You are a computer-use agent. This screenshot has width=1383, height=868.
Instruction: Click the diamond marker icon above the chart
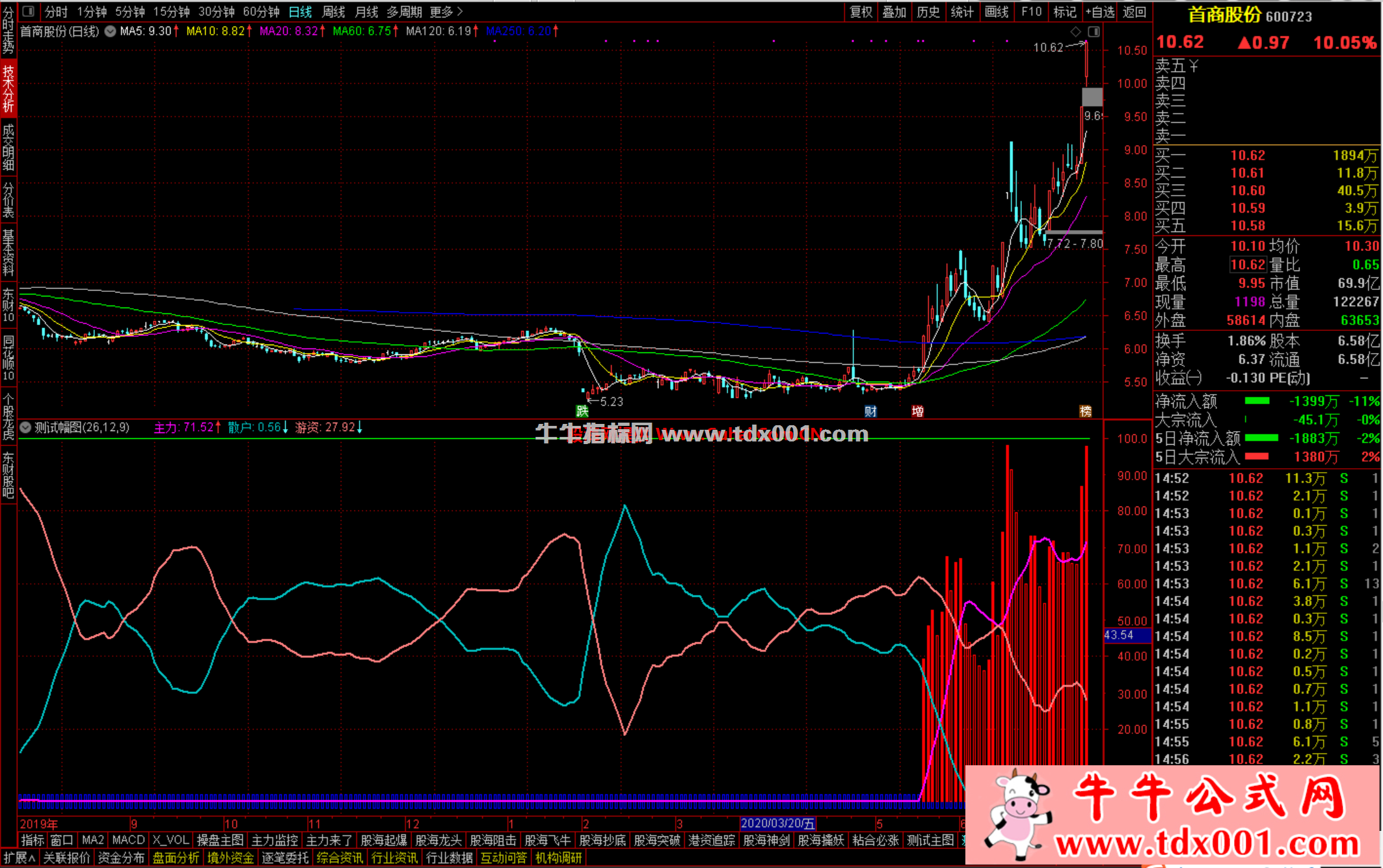[1075, 31]
